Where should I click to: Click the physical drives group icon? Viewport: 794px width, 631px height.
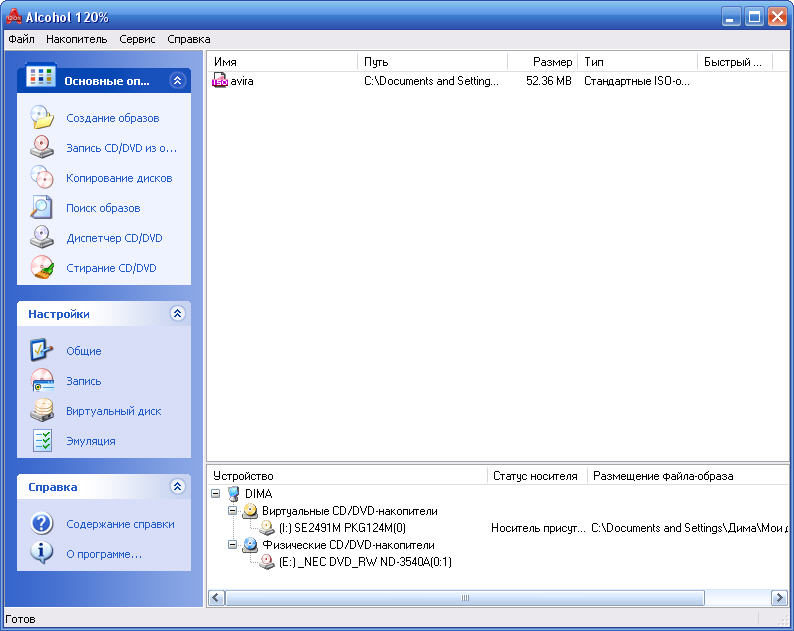tap(250, 545)
